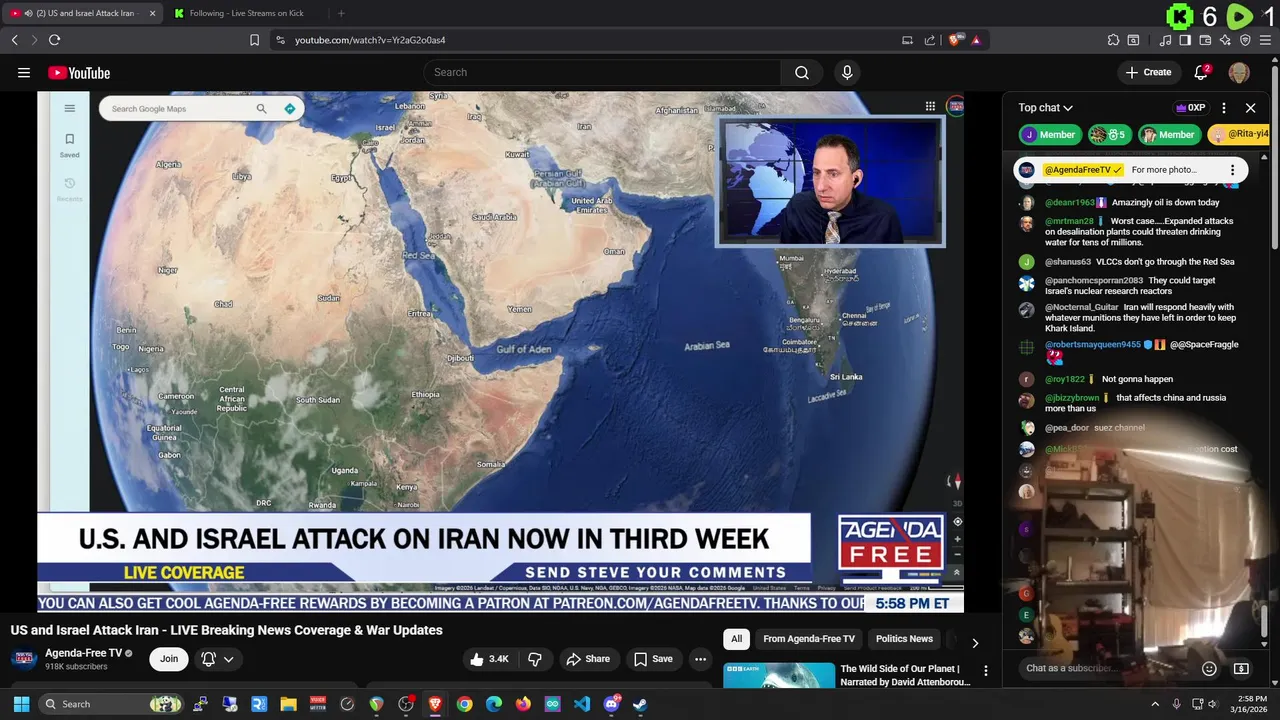Image resolution: width=1280 pixels, height=720 pixels.
Task: Select the @Rita-yi4 yellow chat chip
Action: pyautogui.click(x=1239, y=134)
